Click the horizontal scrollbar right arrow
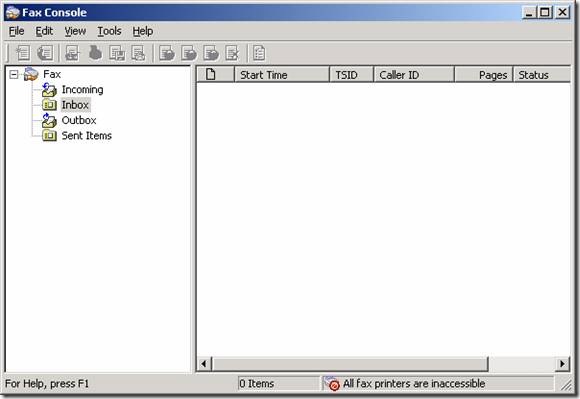The height and width of the screenshot is (399, 580). tap(562, 364)
